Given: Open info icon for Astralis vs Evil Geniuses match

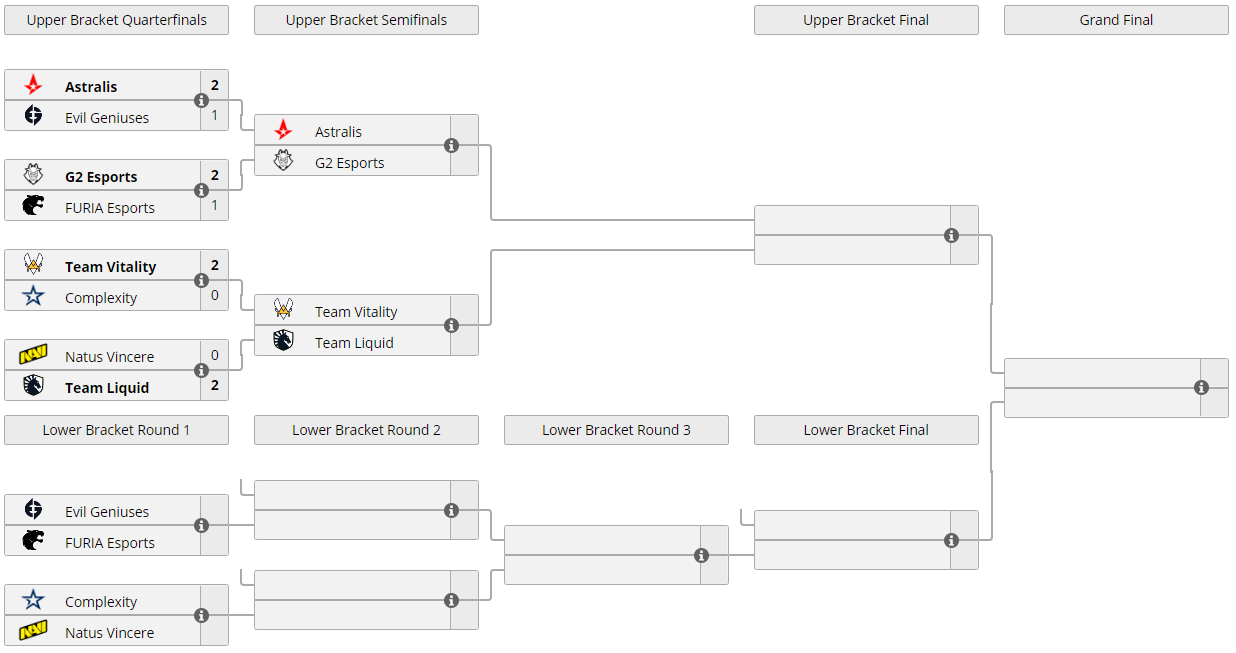Looking at the screenshot, I should pos(201,101).
